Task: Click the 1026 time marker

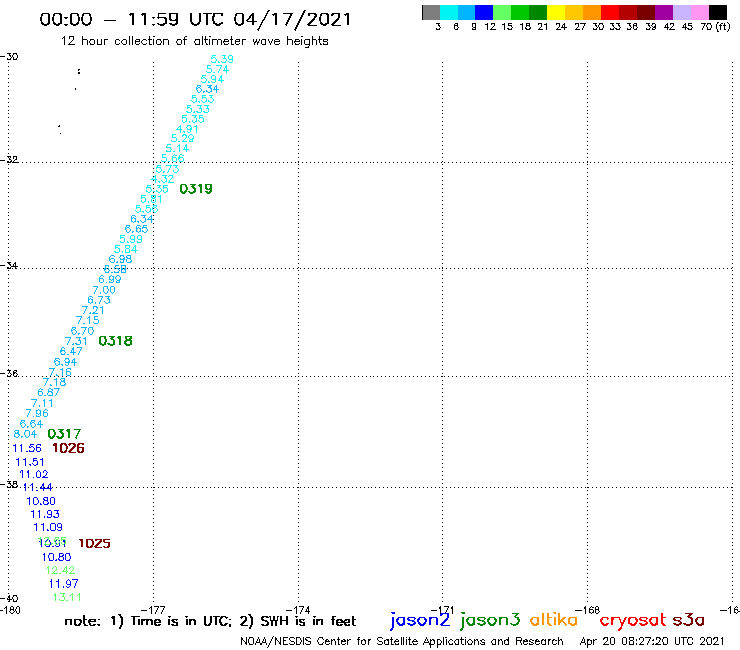Action: point(68,448)
